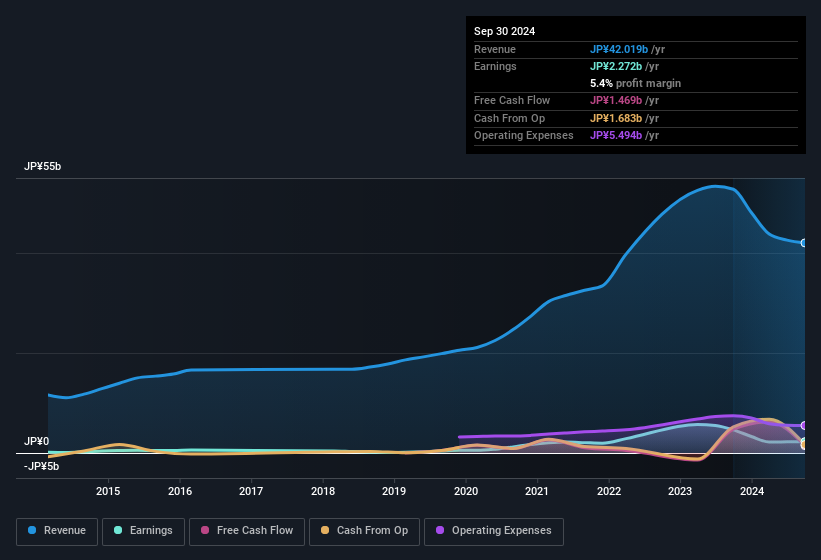Toggle the Free Cash Flow legend button

pos(247,532)
